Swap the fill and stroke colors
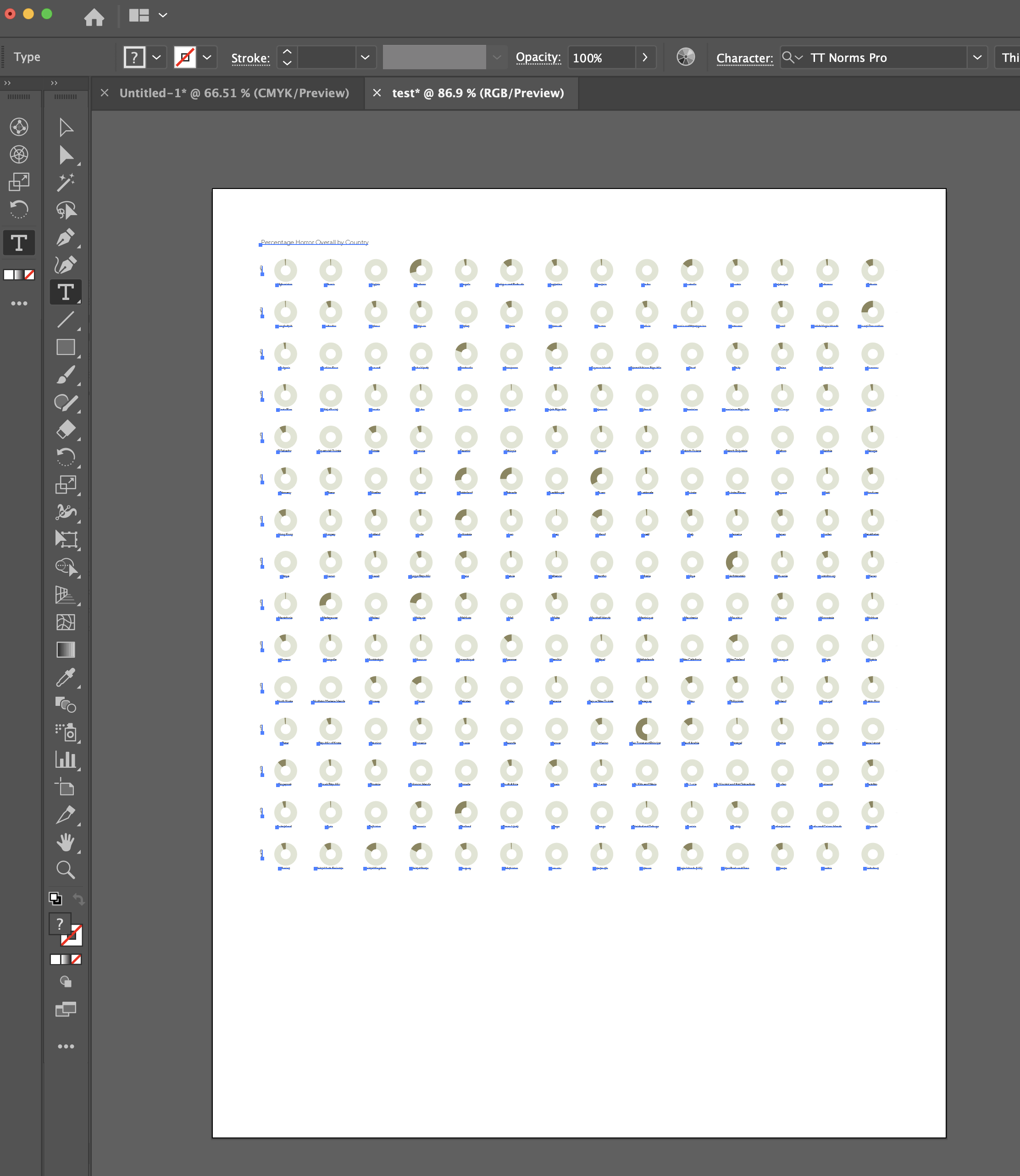The image size is (1020, 1176). point(79,898)
